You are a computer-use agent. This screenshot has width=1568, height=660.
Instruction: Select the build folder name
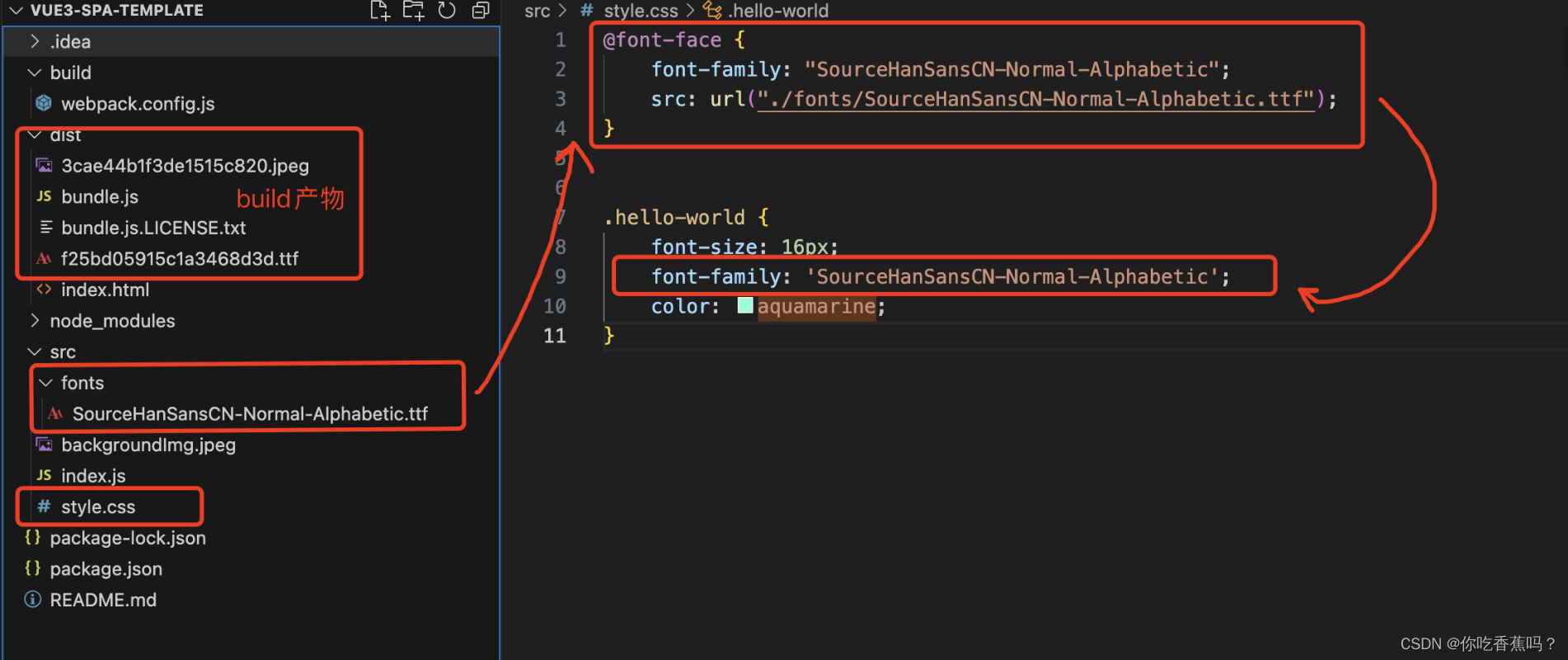(x=70, y=73)
